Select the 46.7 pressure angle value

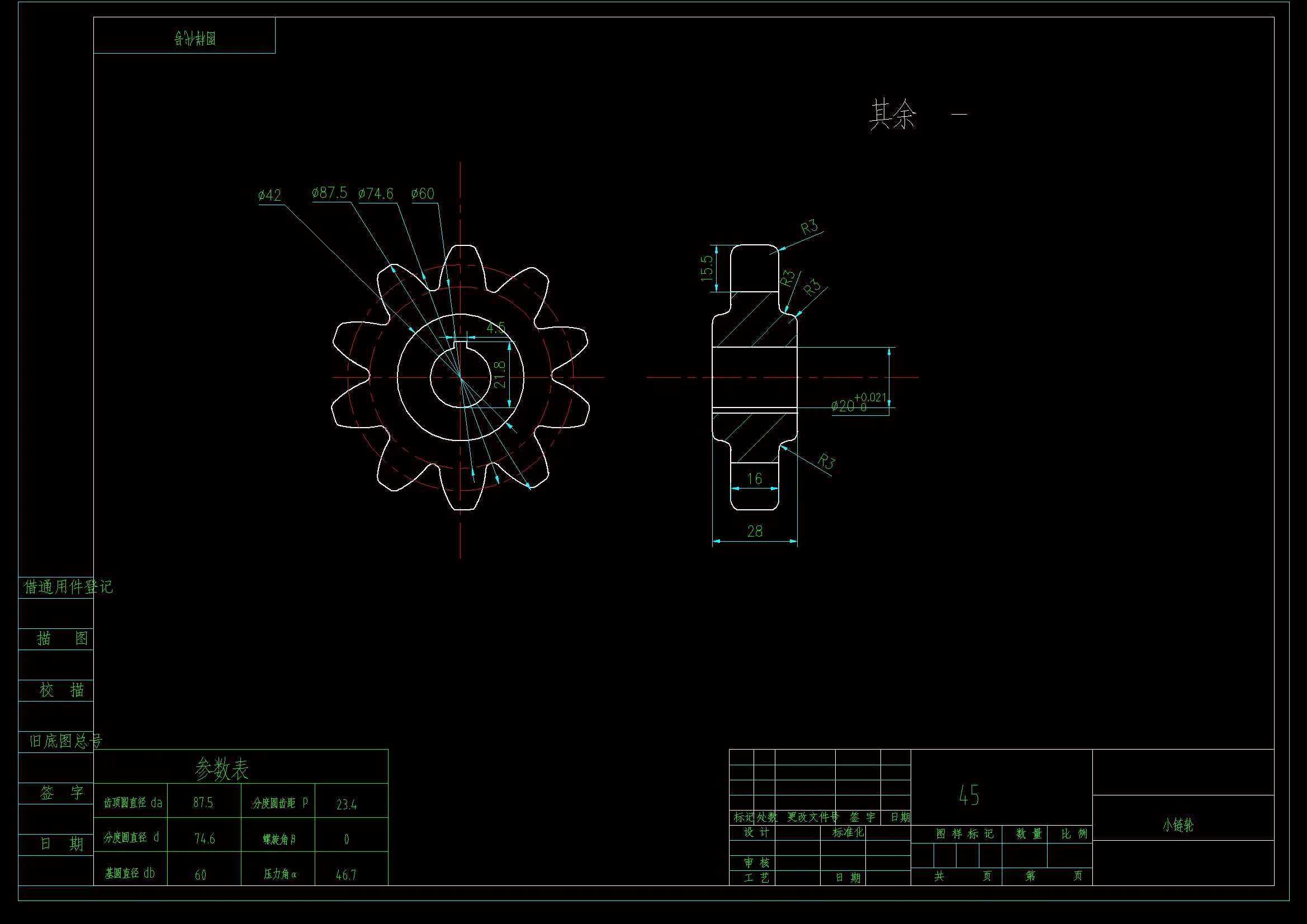click(x=346, y=875)
